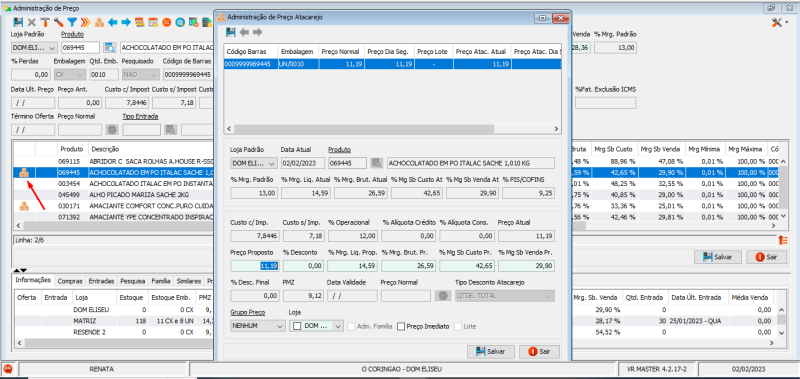Click Salvar in the Atacarejo dialog
This screenshot has height=379, width=800.
(x=490, y=351)
